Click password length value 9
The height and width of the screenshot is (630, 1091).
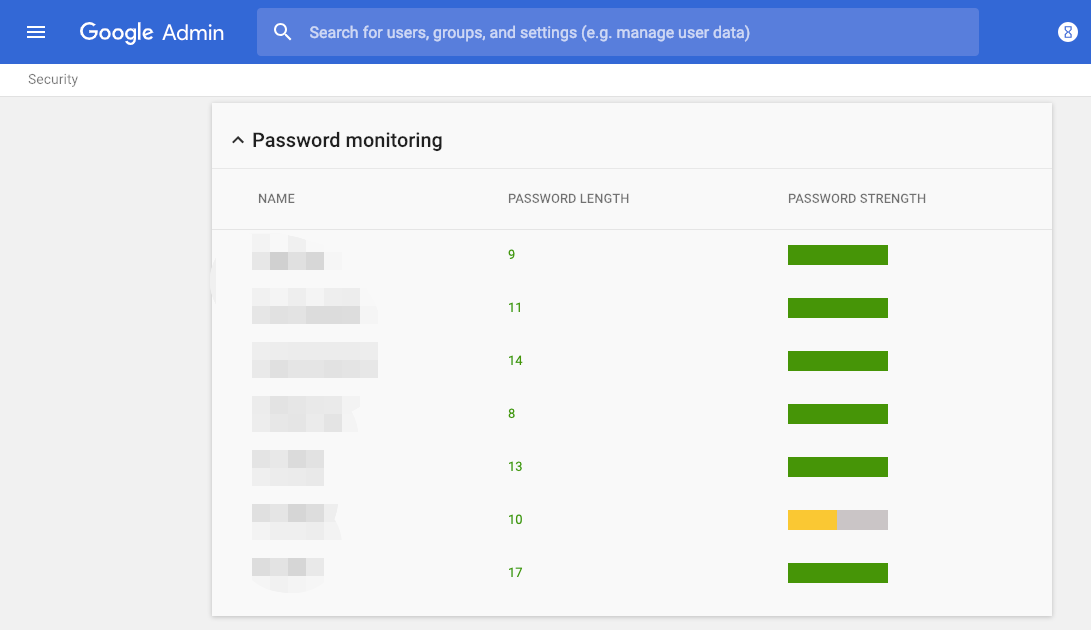pyautogui.click(x=511, y=255)
